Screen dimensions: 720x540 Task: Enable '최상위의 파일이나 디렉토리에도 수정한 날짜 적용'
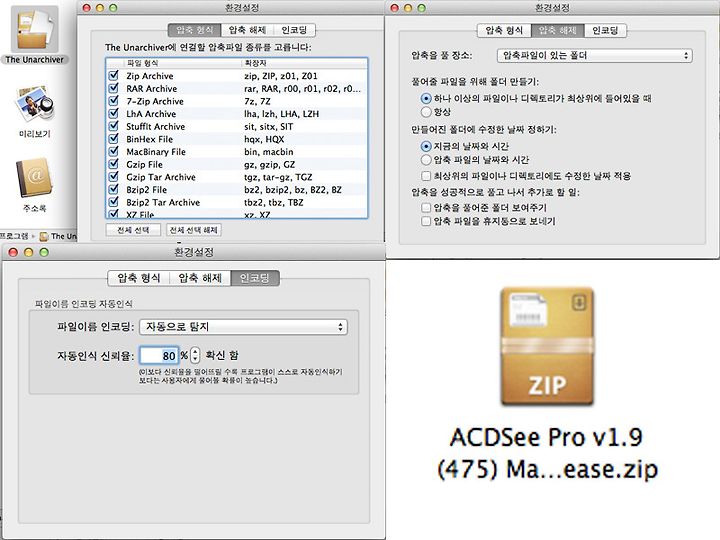(426, 176)
